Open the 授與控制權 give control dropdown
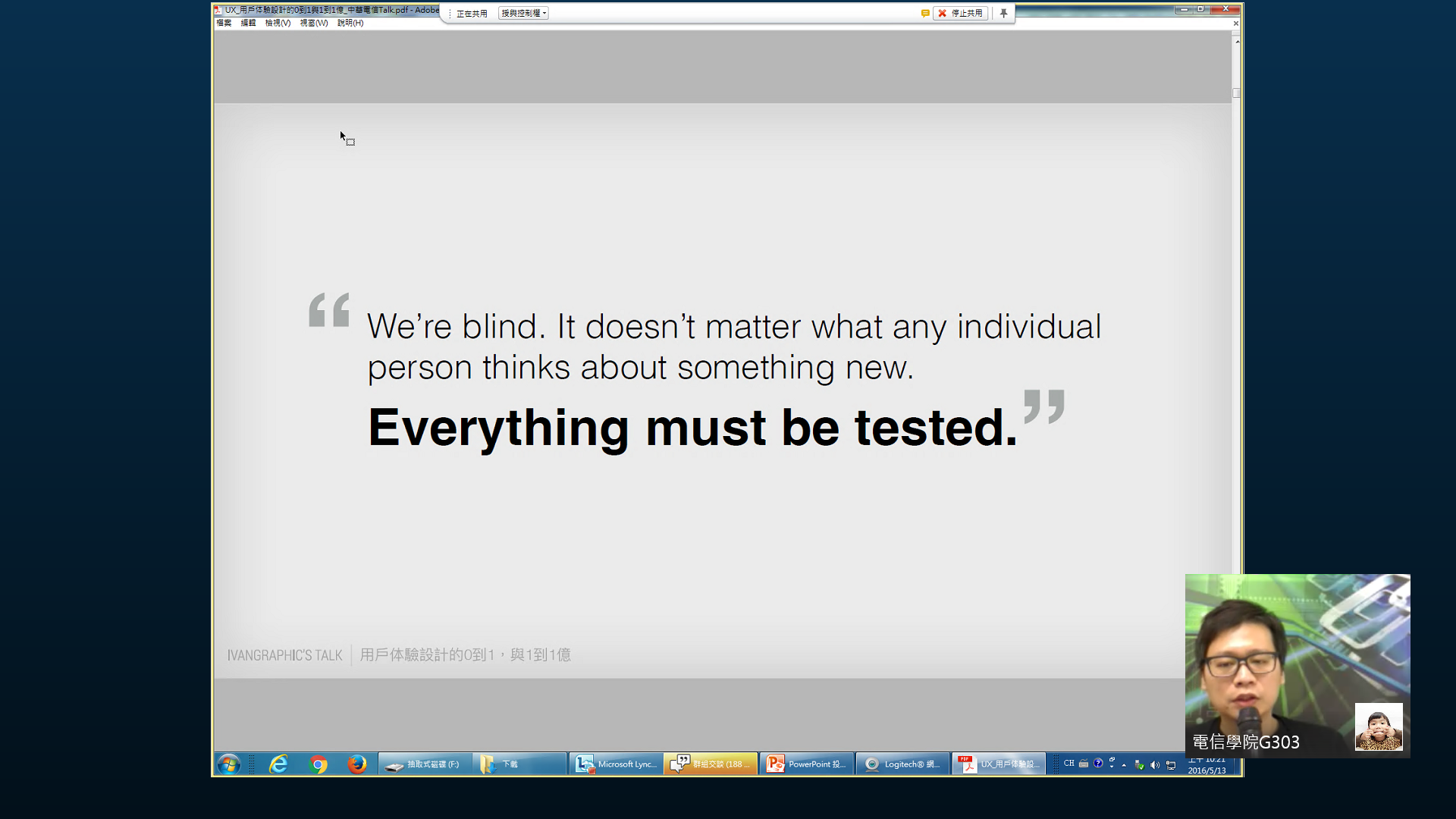 pyautogui.click(x=523, y=13)
